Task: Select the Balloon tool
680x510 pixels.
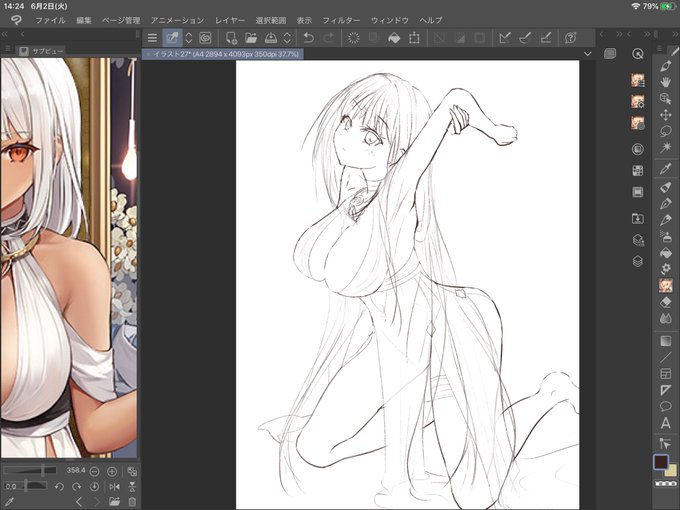Action: (x=666, y=406)
